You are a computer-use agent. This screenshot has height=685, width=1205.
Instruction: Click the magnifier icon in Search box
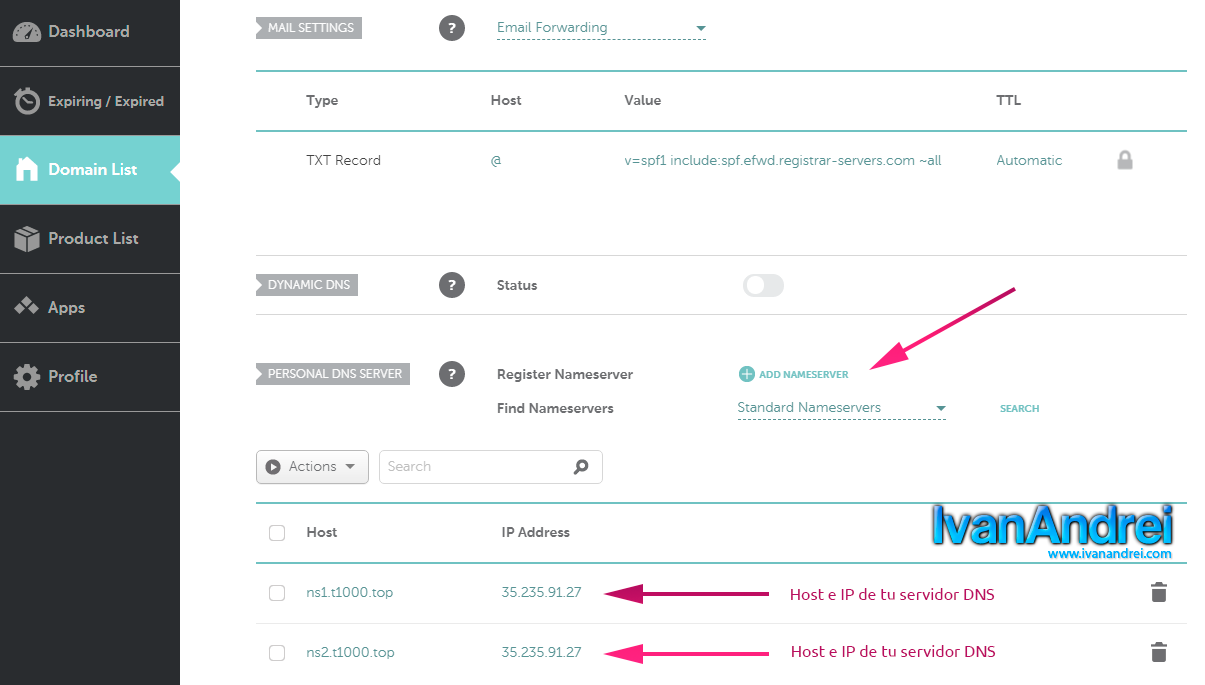[x=581, y=467]
